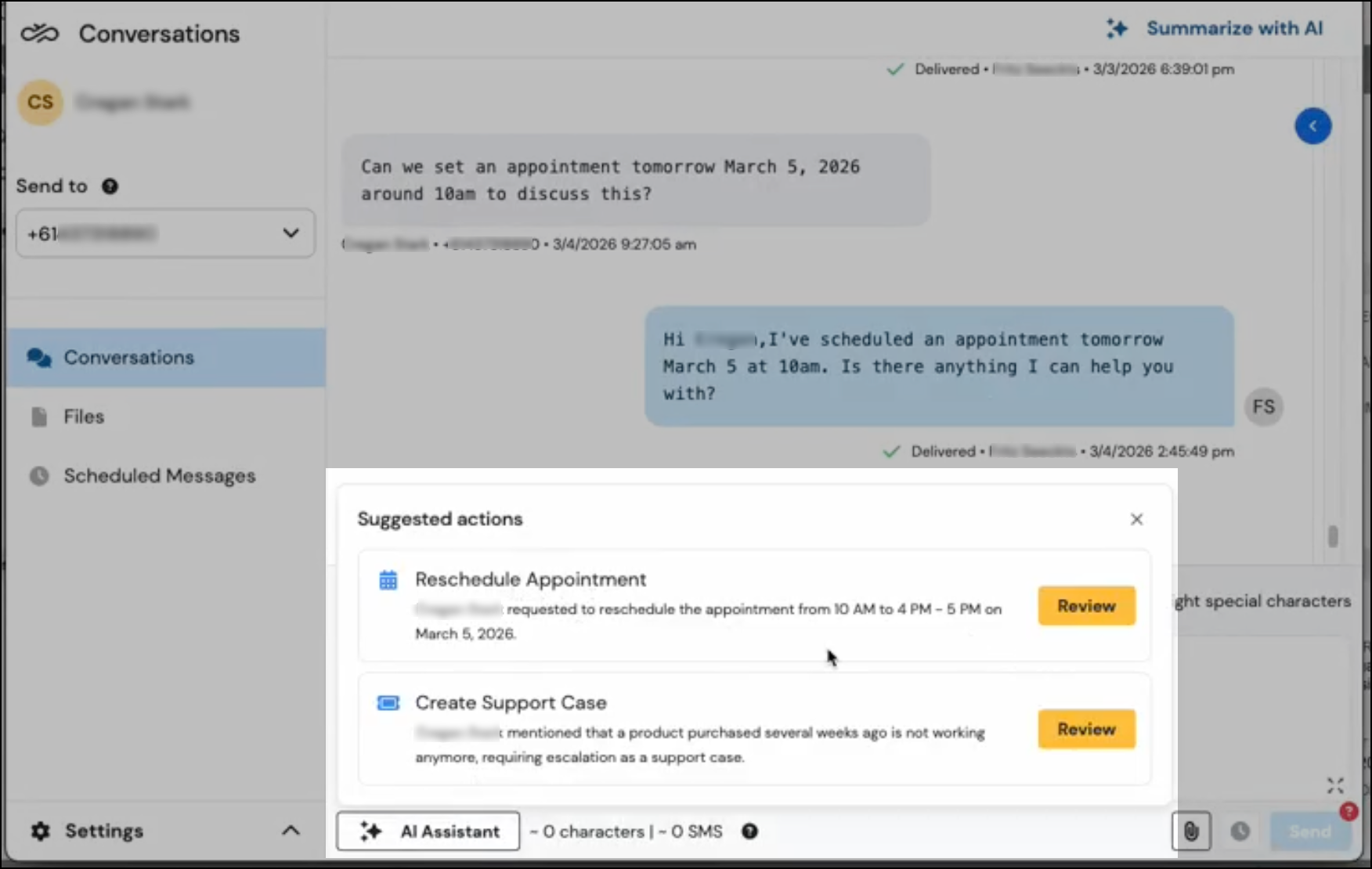Click the Reschedule Appointment calendar icon
The height and width of the screenshot is (869, 1372).
pos(388,580)
